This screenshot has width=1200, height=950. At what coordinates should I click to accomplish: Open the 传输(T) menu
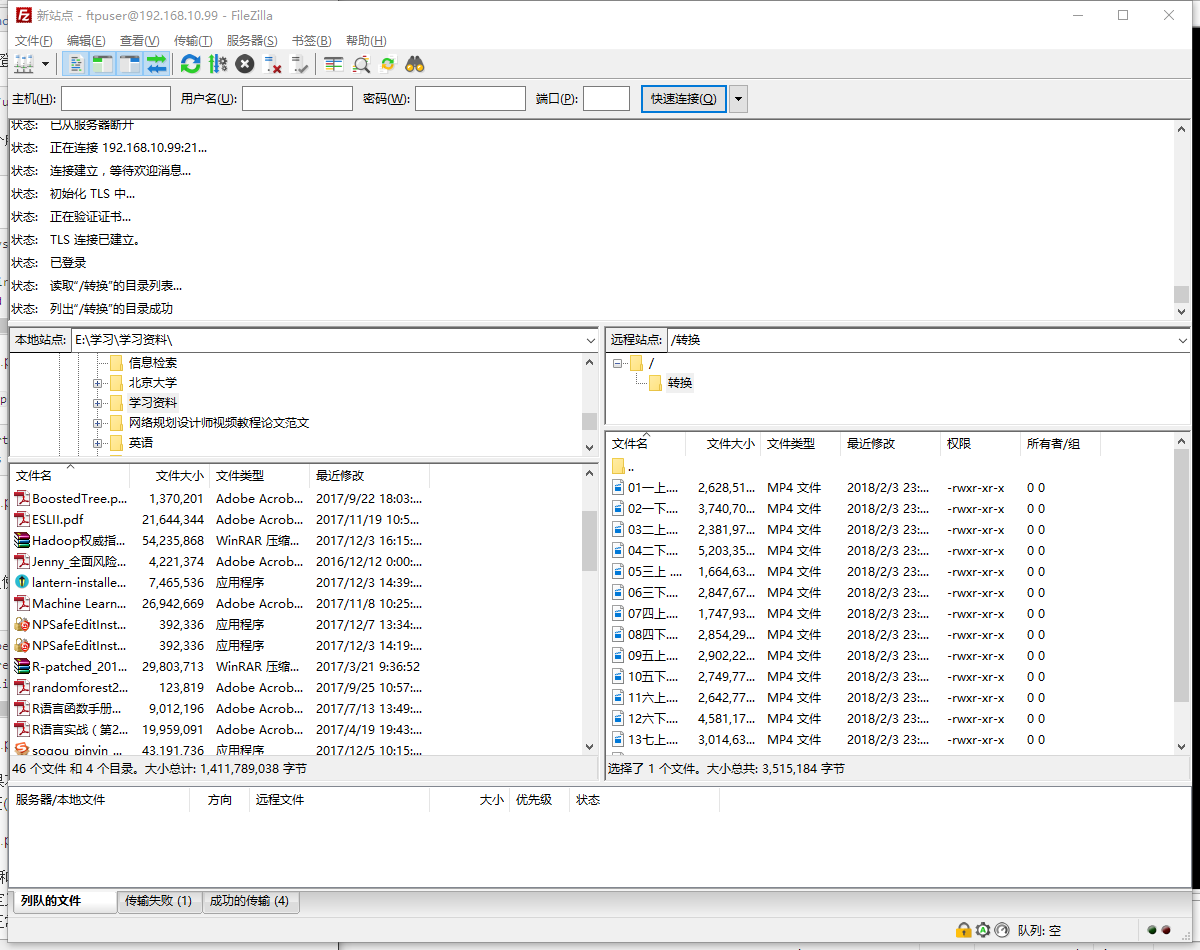pos(192,41)
